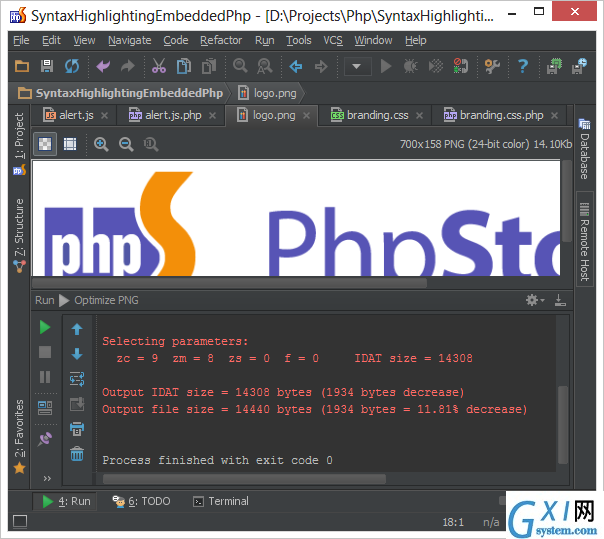The width and height of the screenshot is (604, 539).
Task: Open the Navigate menu
Action: coord(129,40)
